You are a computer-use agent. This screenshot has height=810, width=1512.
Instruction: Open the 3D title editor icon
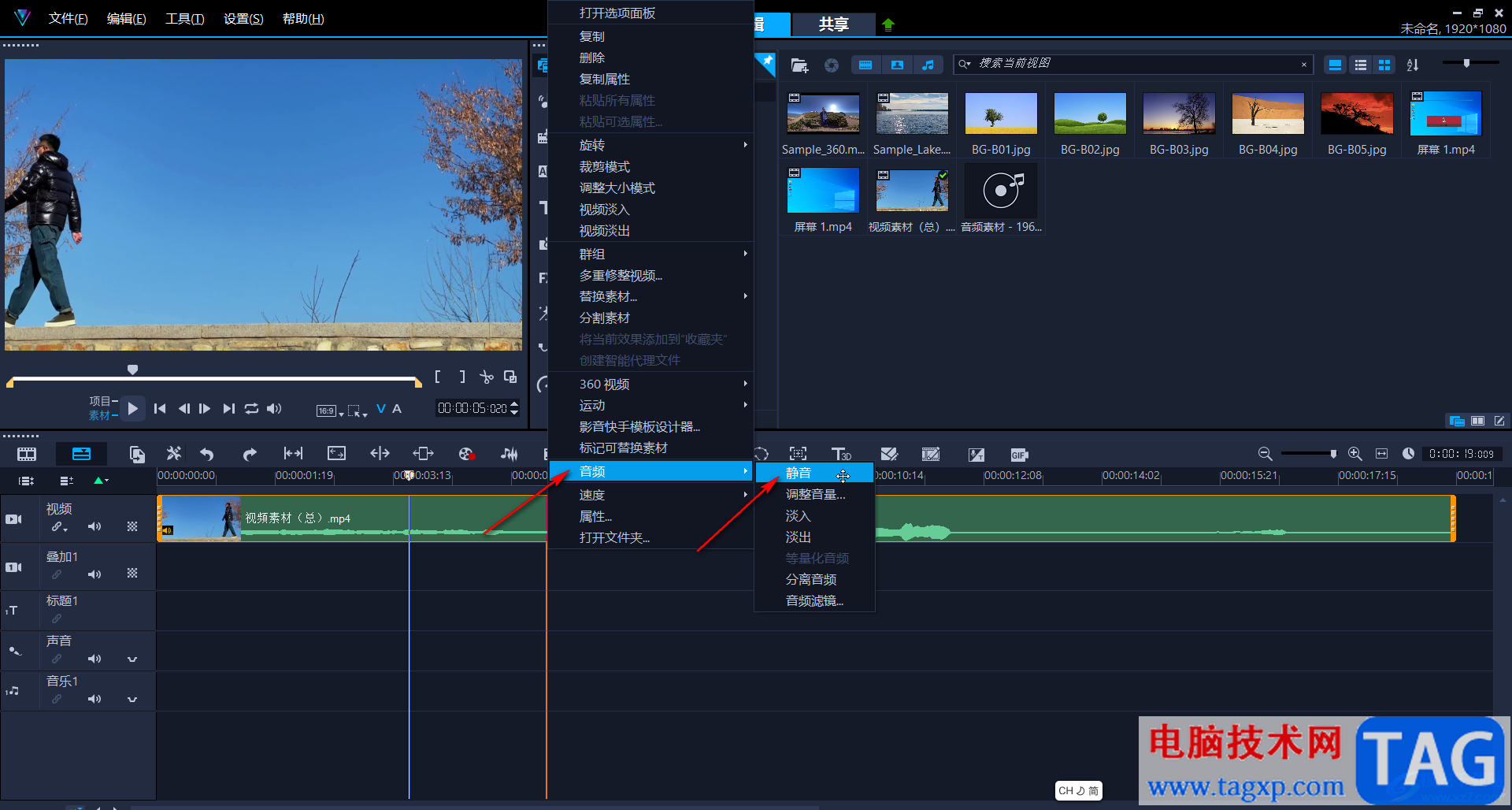[x=841, y=454]
